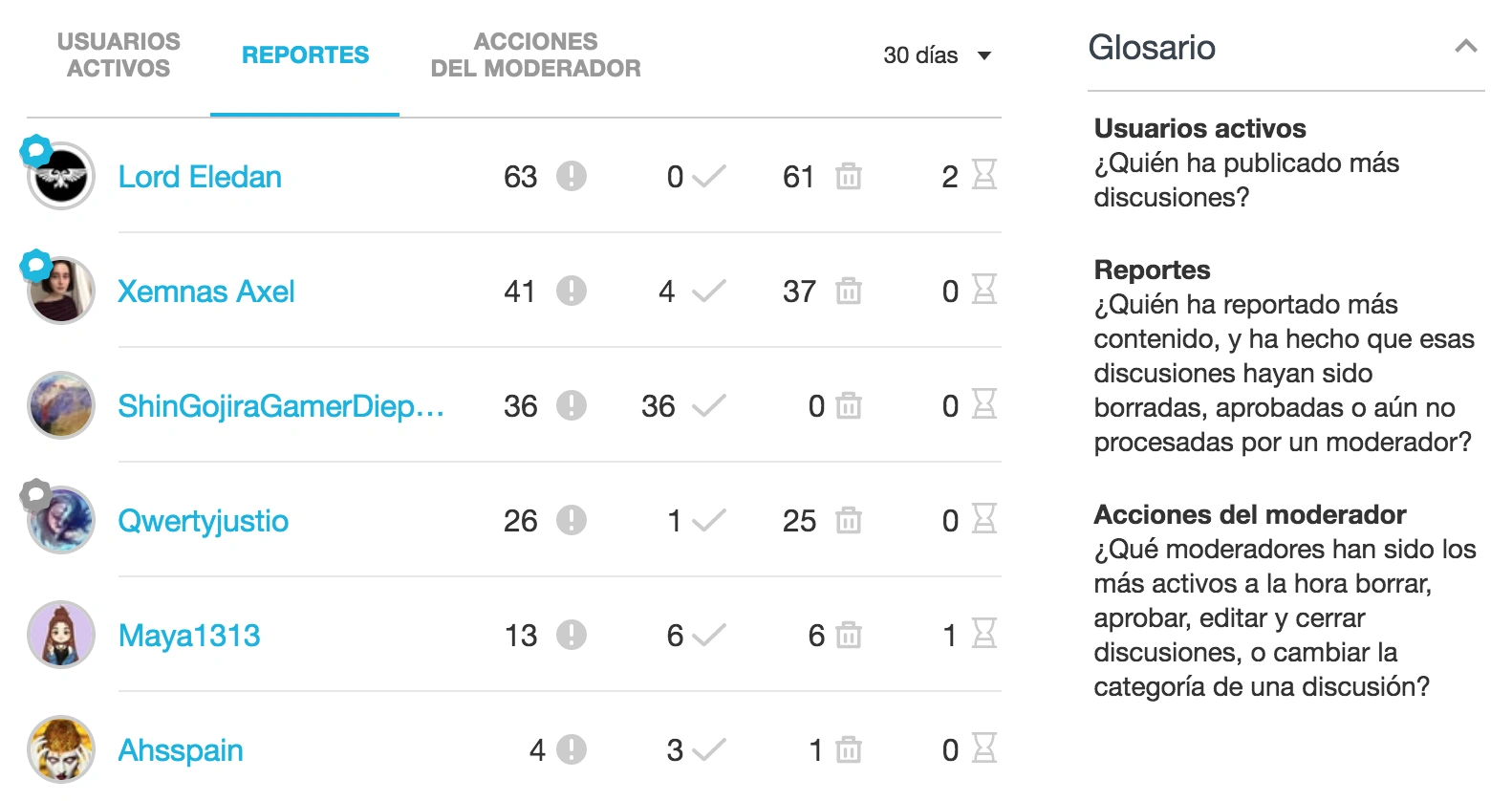Click the trash icon in Qwertyjustio's row

(x=849, y=520)
